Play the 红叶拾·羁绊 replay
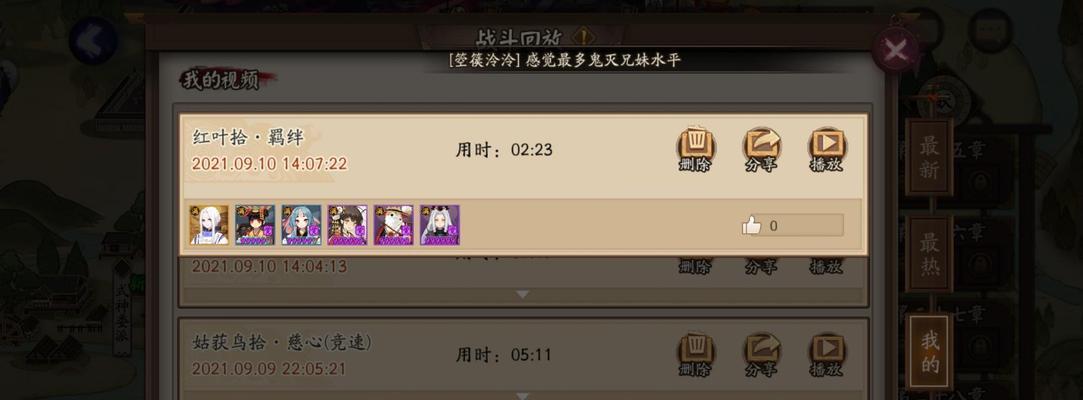The width and height of the screenshot is (1083, 400). coord(827,149)
